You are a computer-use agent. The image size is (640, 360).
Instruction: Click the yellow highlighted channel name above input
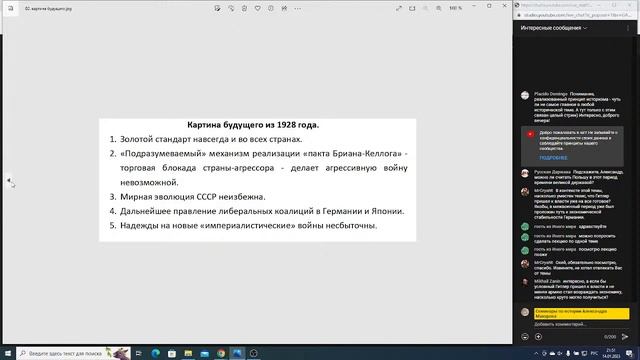pos(582,313)
